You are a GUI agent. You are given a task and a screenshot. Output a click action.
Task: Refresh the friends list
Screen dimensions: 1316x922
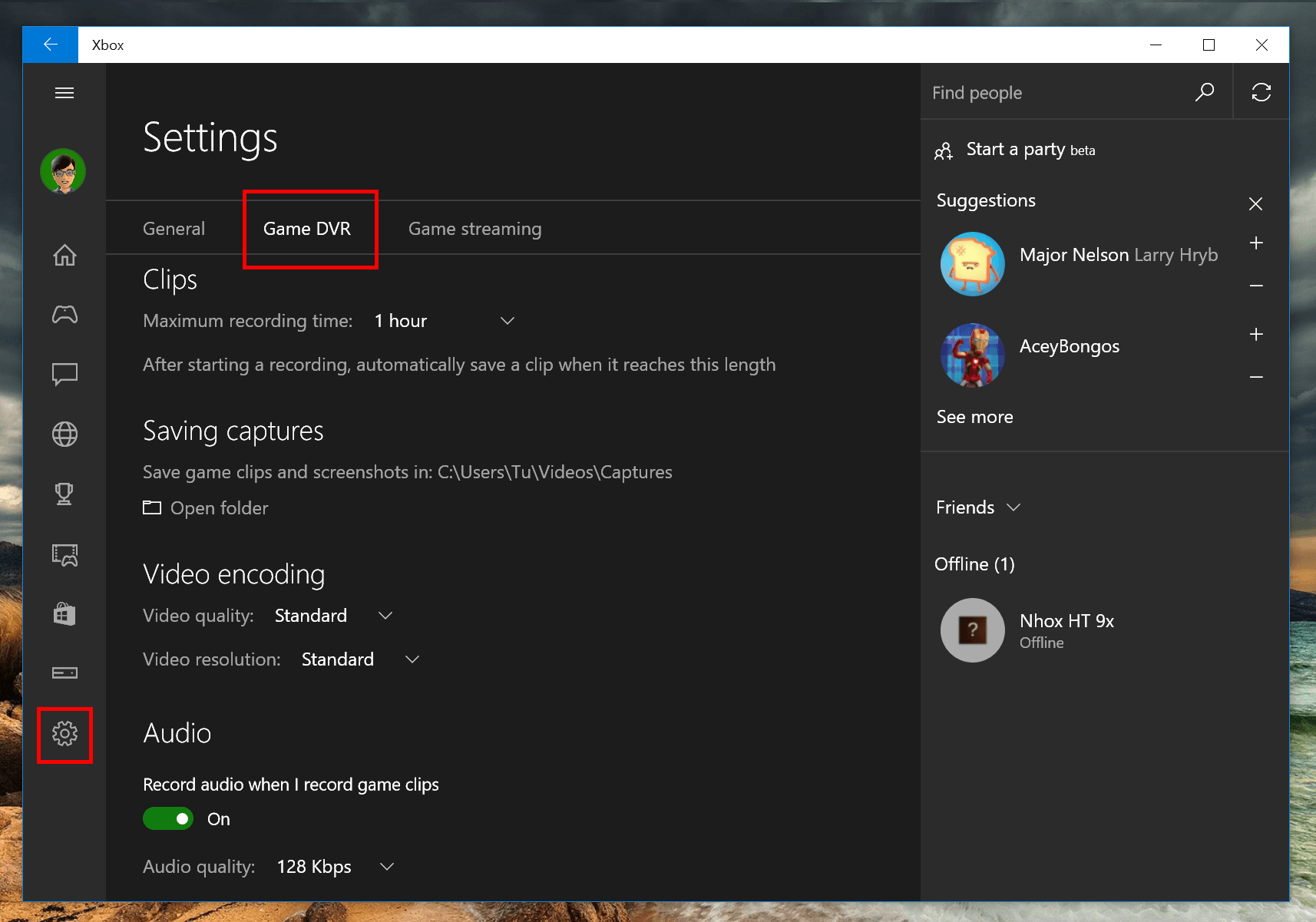tap(1261, 92)
